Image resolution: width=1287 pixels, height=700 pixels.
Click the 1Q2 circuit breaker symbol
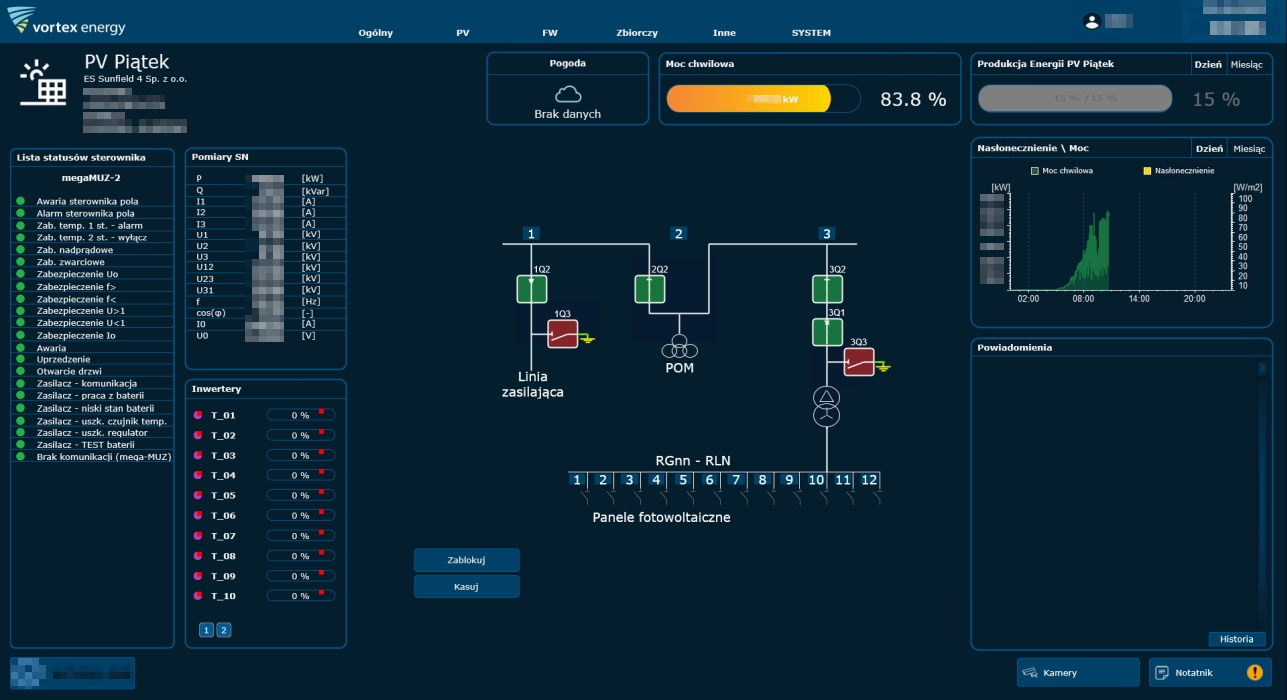(531, 289)
